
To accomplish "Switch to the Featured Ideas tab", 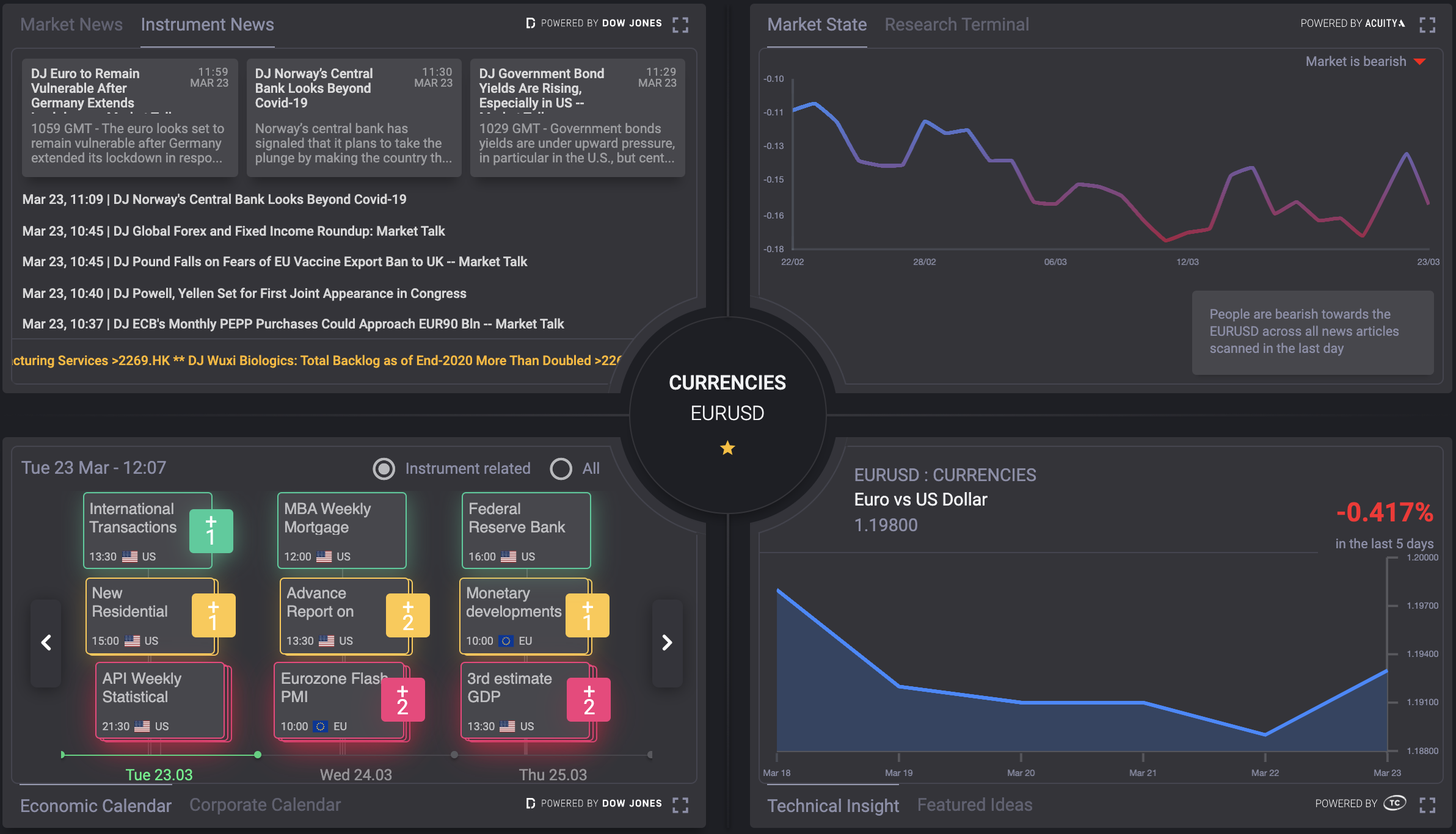I will [x=975, y=805].
